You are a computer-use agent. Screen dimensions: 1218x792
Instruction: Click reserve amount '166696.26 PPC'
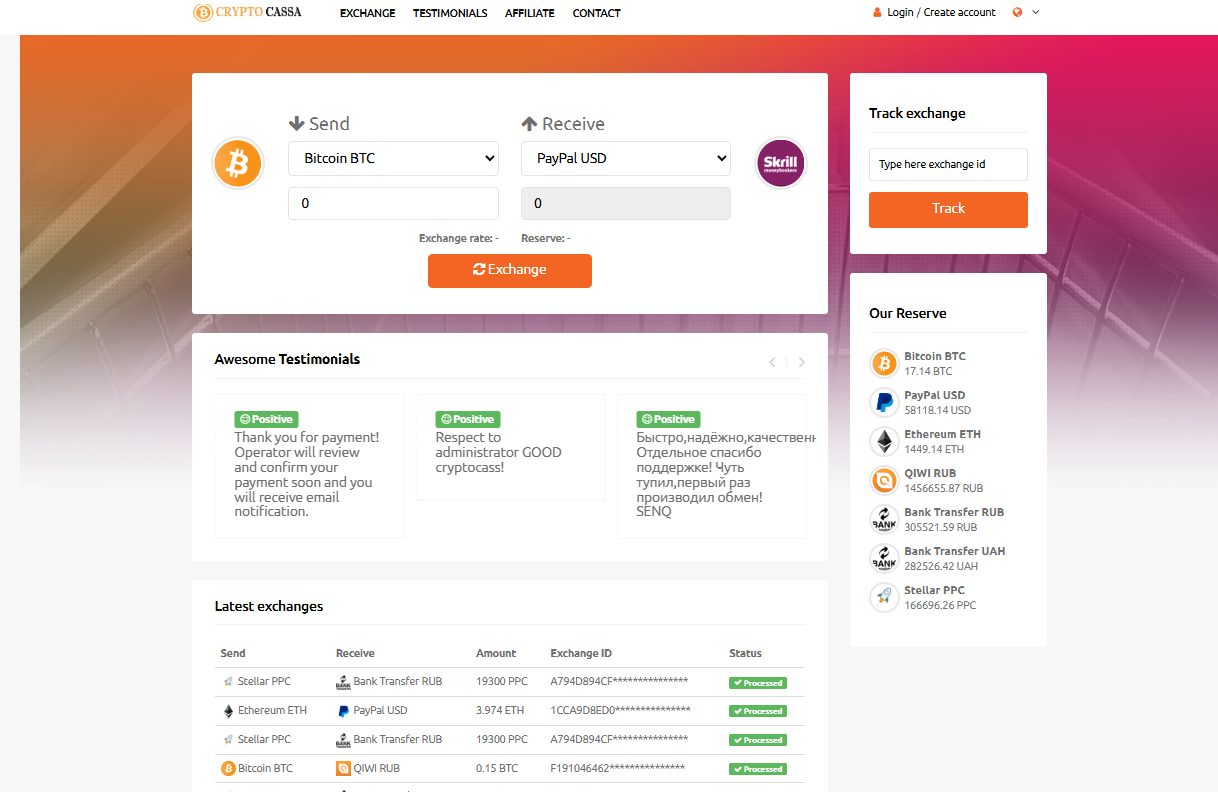(940, 605)
